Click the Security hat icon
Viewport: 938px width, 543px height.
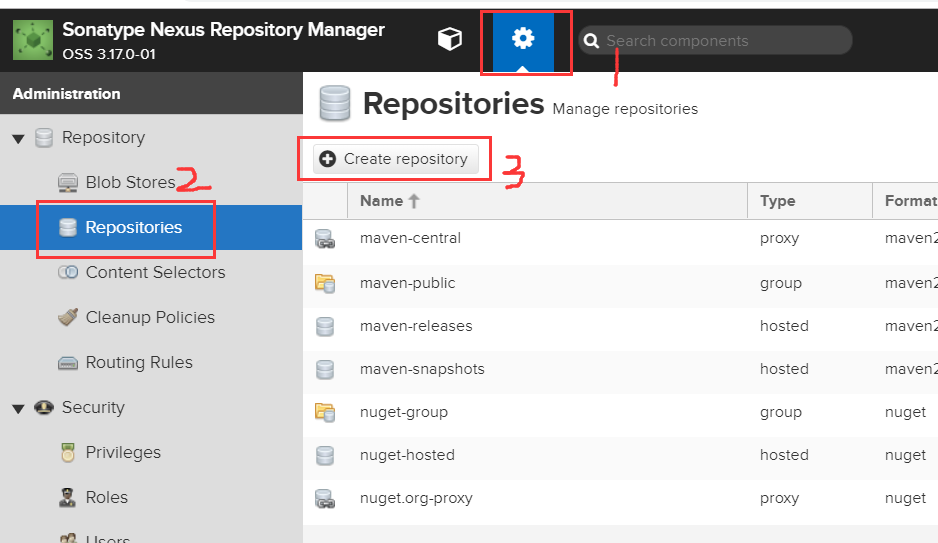tap(44, 407)
